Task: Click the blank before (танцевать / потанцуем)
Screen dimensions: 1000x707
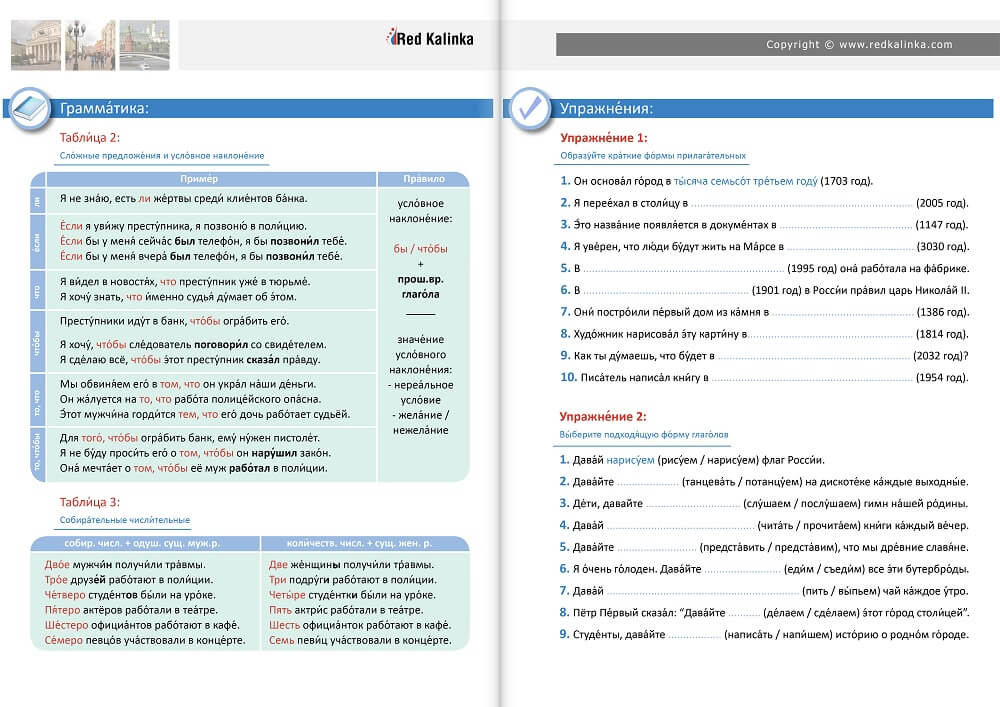Action: (x=640, y=481)
